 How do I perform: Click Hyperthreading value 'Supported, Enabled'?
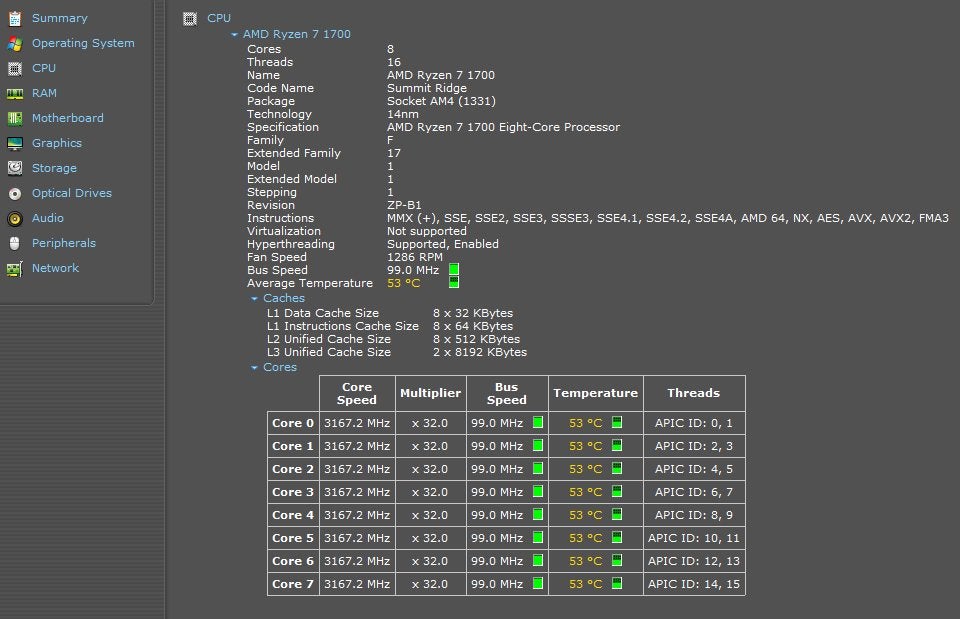coord(443,244)
